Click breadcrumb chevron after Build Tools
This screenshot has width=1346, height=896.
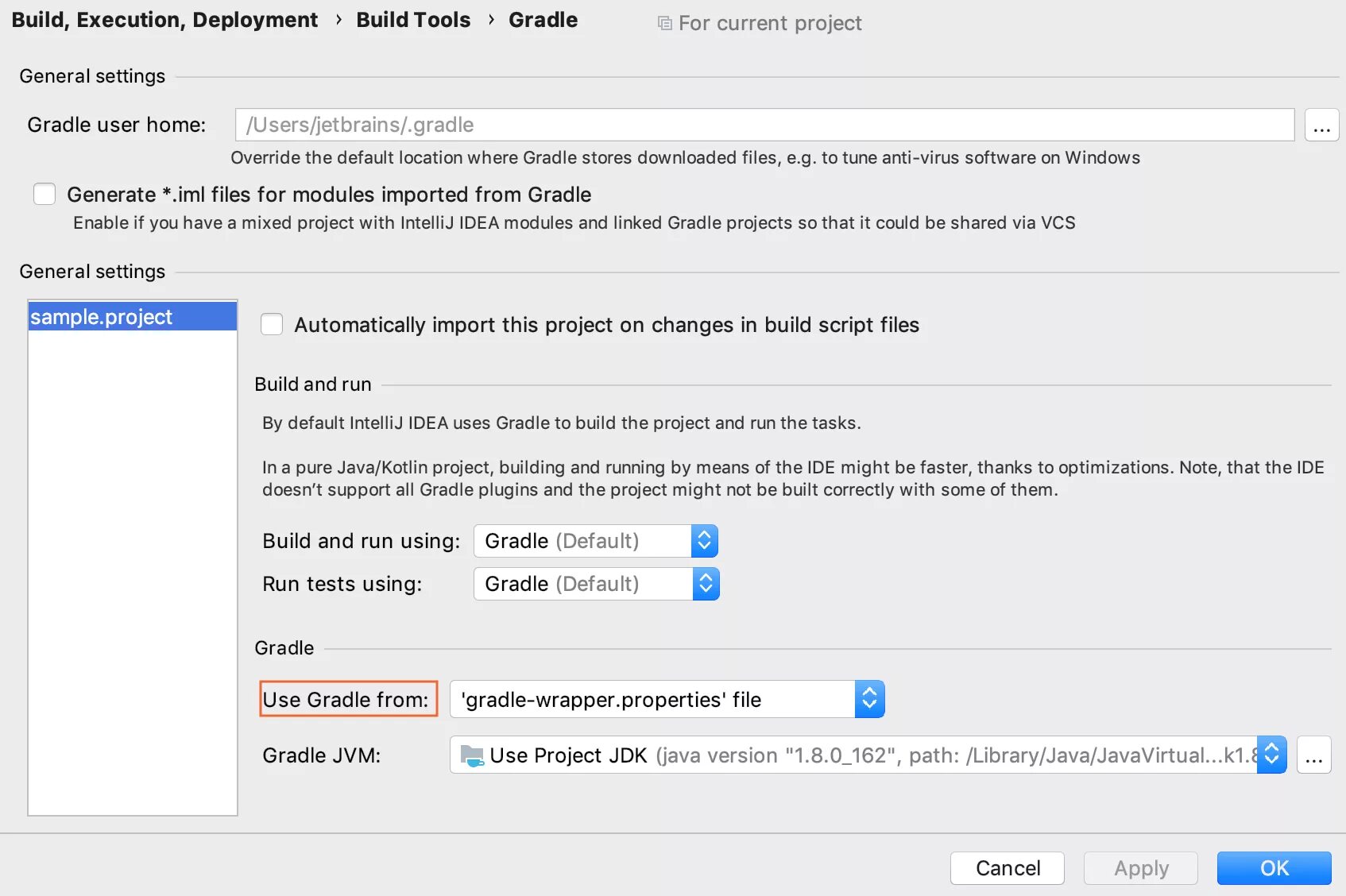coord(491,20)
